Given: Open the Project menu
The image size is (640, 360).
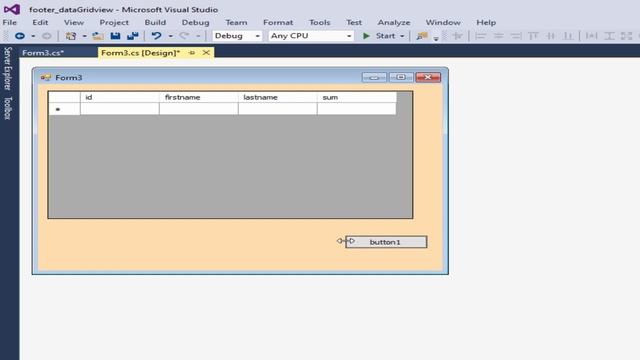Looking at the screenshot, I should (114, 22).
